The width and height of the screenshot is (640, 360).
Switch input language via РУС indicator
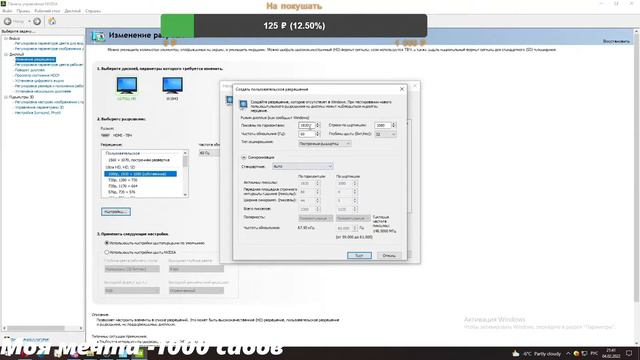click(x=594, y=353)
